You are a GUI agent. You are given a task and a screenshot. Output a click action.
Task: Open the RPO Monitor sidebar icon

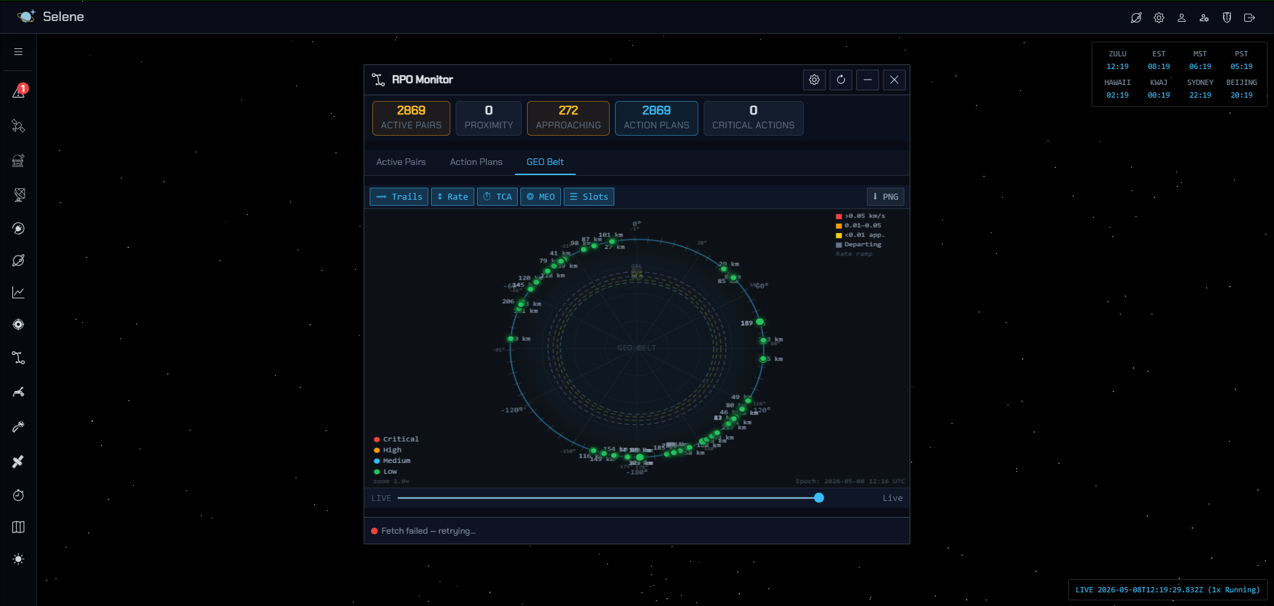(x=18, y=357)
